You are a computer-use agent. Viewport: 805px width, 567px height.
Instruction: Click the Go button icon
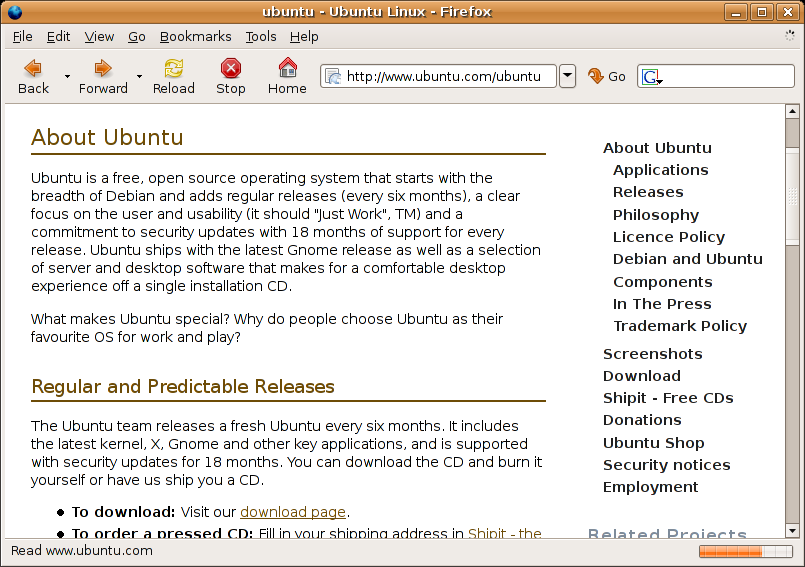[596, 76]
